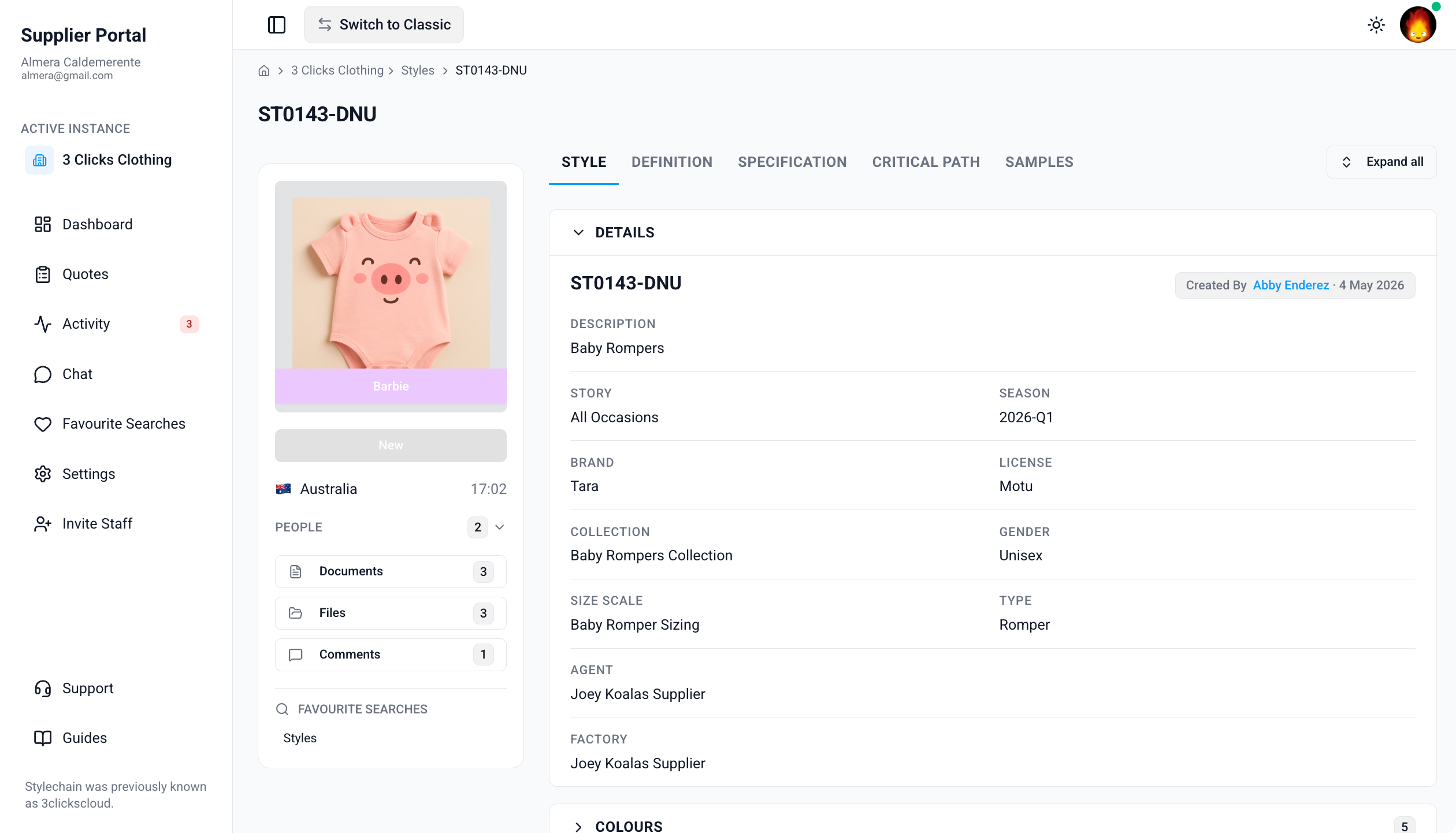Click the Invite Staff person icon
1456x833 pixels.
tap(43, 524)
